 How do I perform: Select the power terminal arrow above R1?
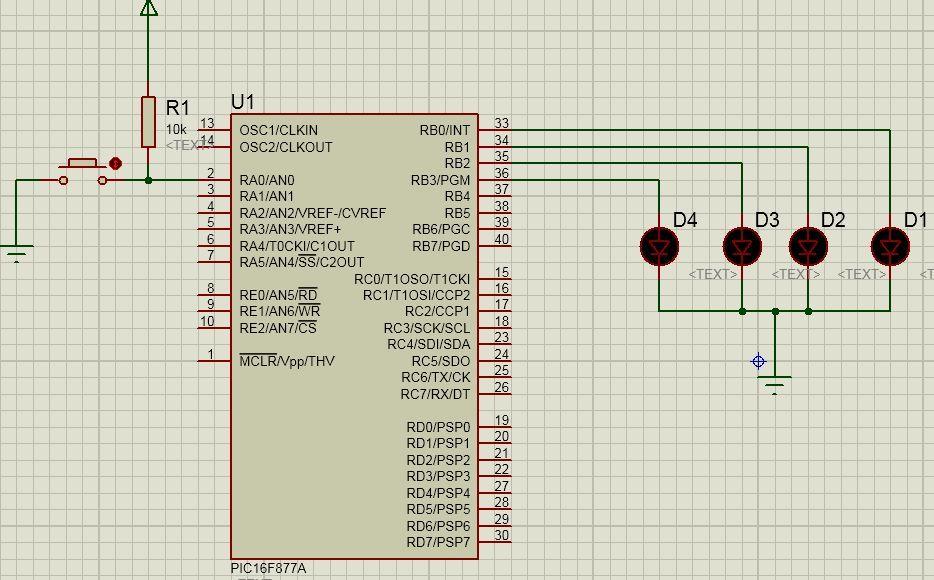pos(148,8)
